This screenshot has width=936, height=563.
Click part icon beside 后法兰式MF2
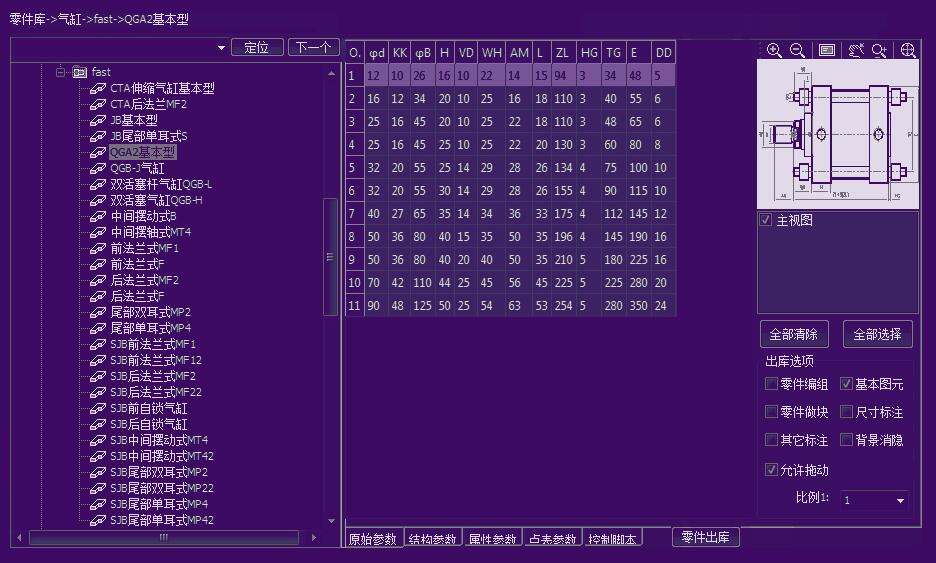click(98, 281)
